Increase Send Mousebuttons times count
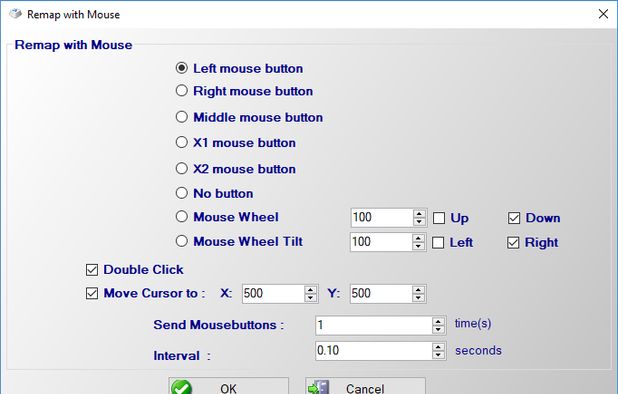 438,322
